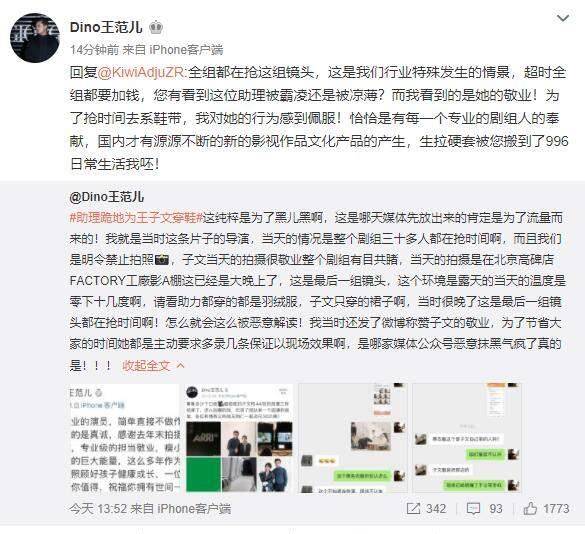Click the camera emoji in post text
This screenshot has width=585, height=534.
click(x=162, y=259)
